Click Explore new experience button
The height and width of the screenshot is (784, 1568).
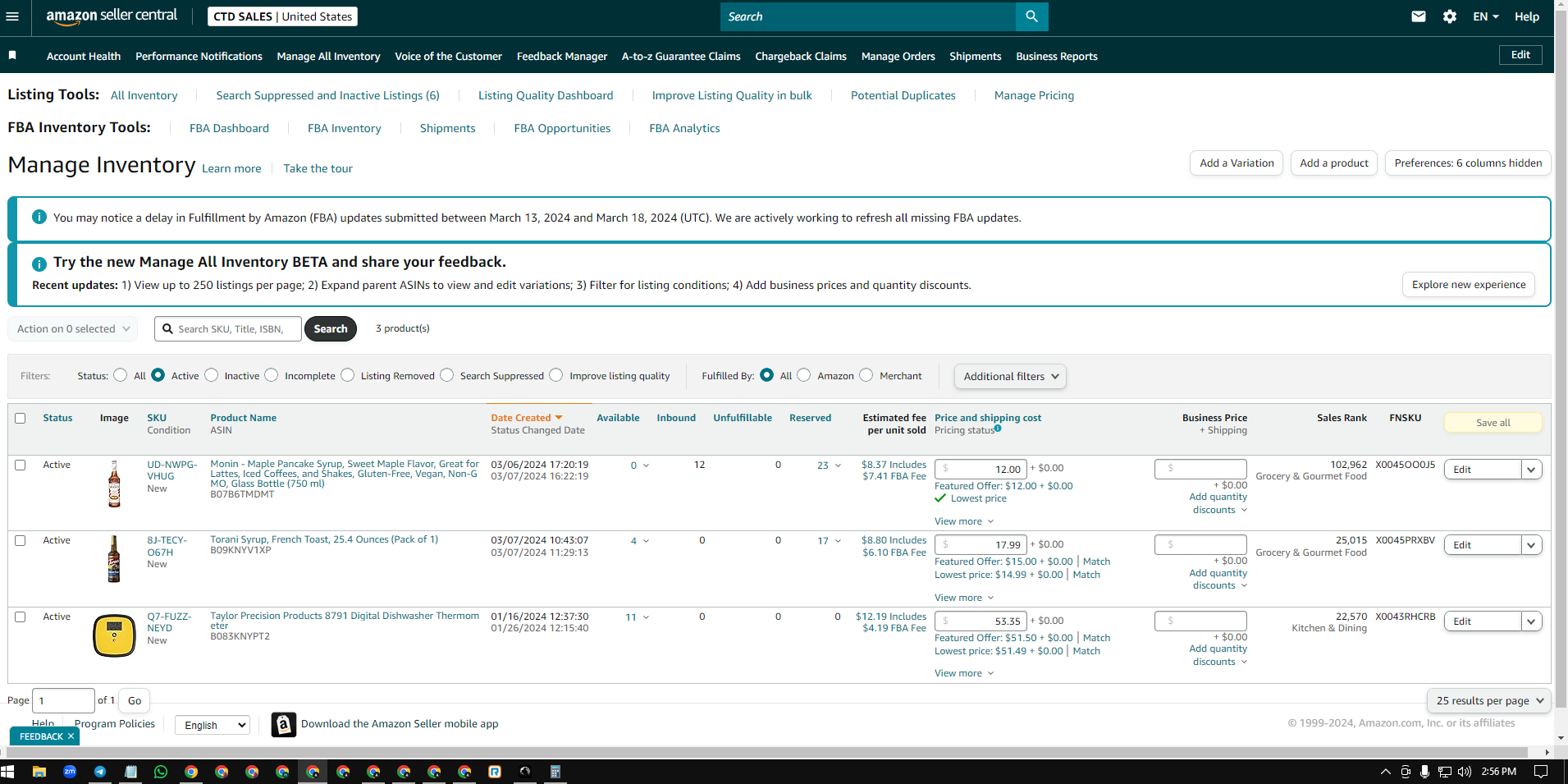pos(1469,284)
